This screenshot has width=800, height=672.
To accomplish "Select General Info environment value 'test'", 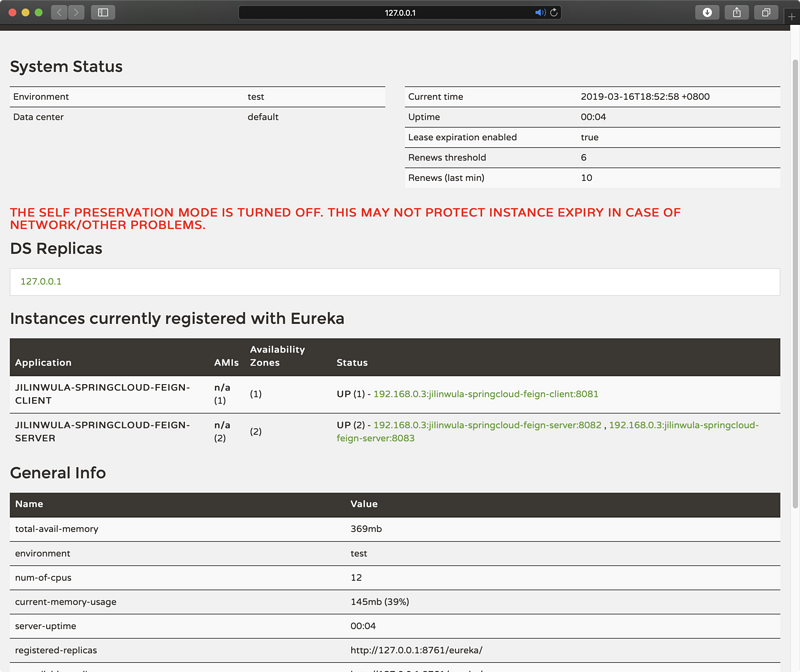I will point(358,553).
